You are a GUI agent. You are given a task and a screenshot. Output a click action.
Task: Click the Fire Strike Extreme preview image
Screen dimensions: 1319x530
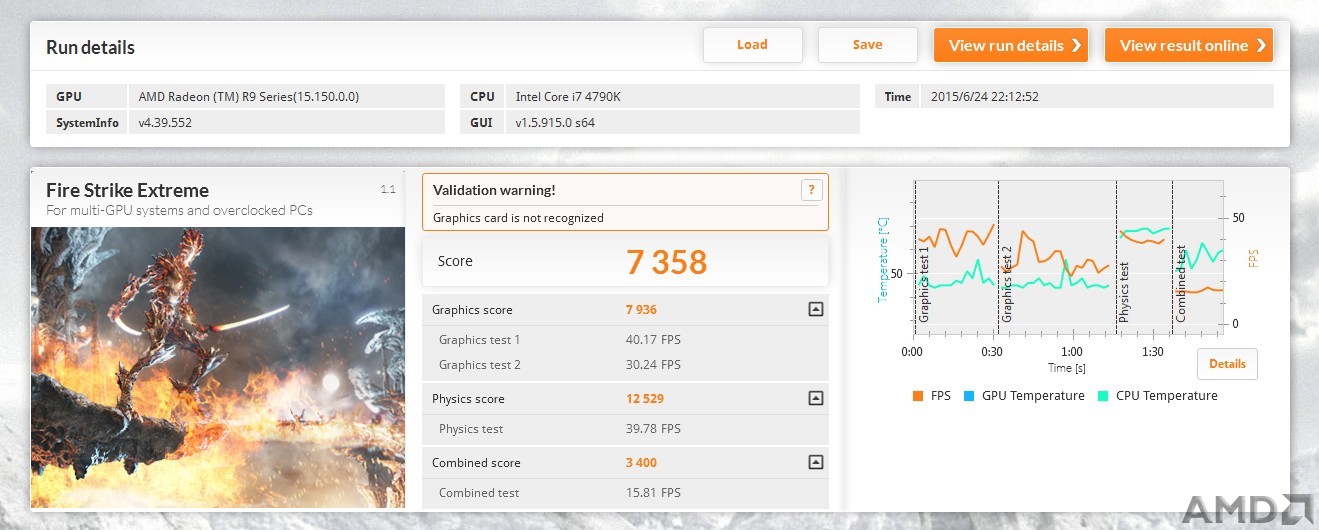(x=218, y=367)
